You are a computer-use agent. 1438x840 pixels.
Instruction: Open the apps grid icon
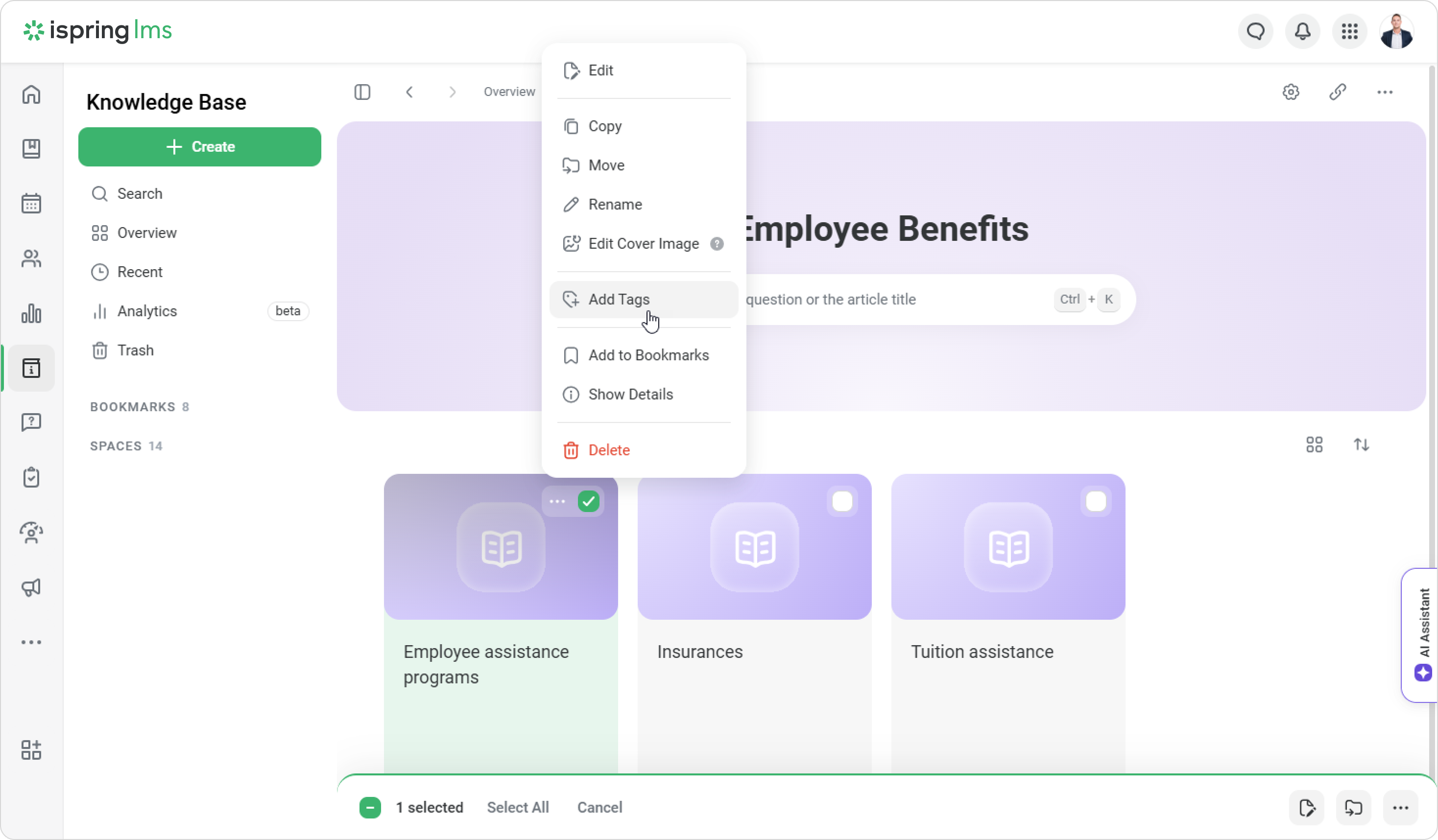1349,31
